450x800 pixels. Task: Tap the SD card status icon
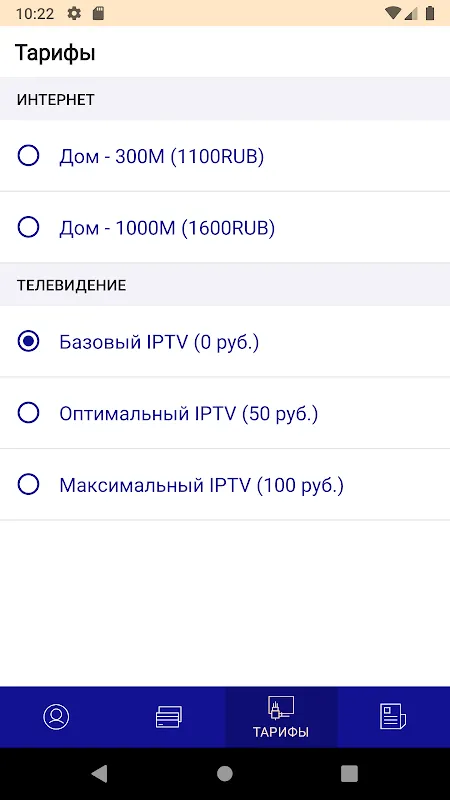98,14
